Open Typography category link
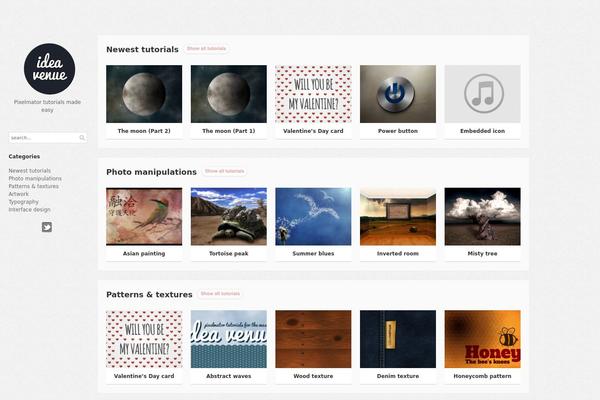Viewport: 600px width, 400px height. tap(23, 202)
